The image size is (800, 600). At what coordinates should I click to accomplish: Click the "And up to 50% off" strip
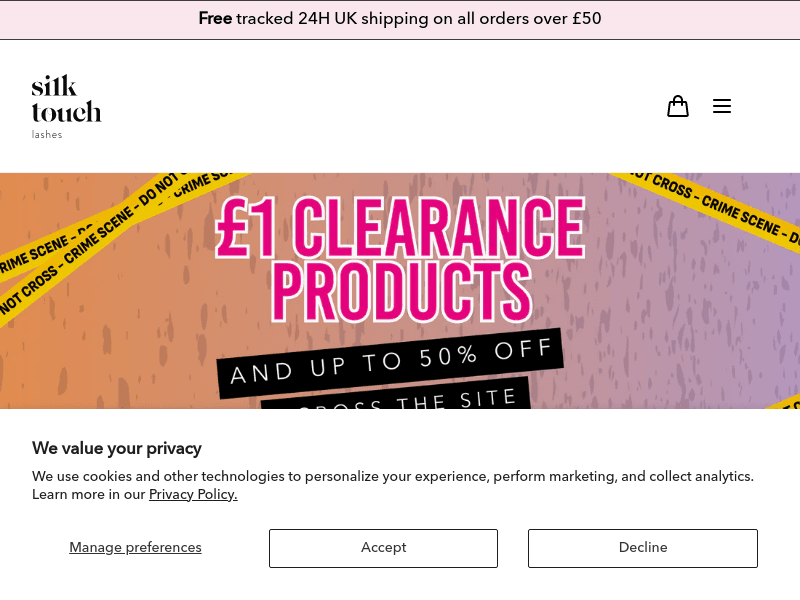pyautogui.click(x=391, y=362)
